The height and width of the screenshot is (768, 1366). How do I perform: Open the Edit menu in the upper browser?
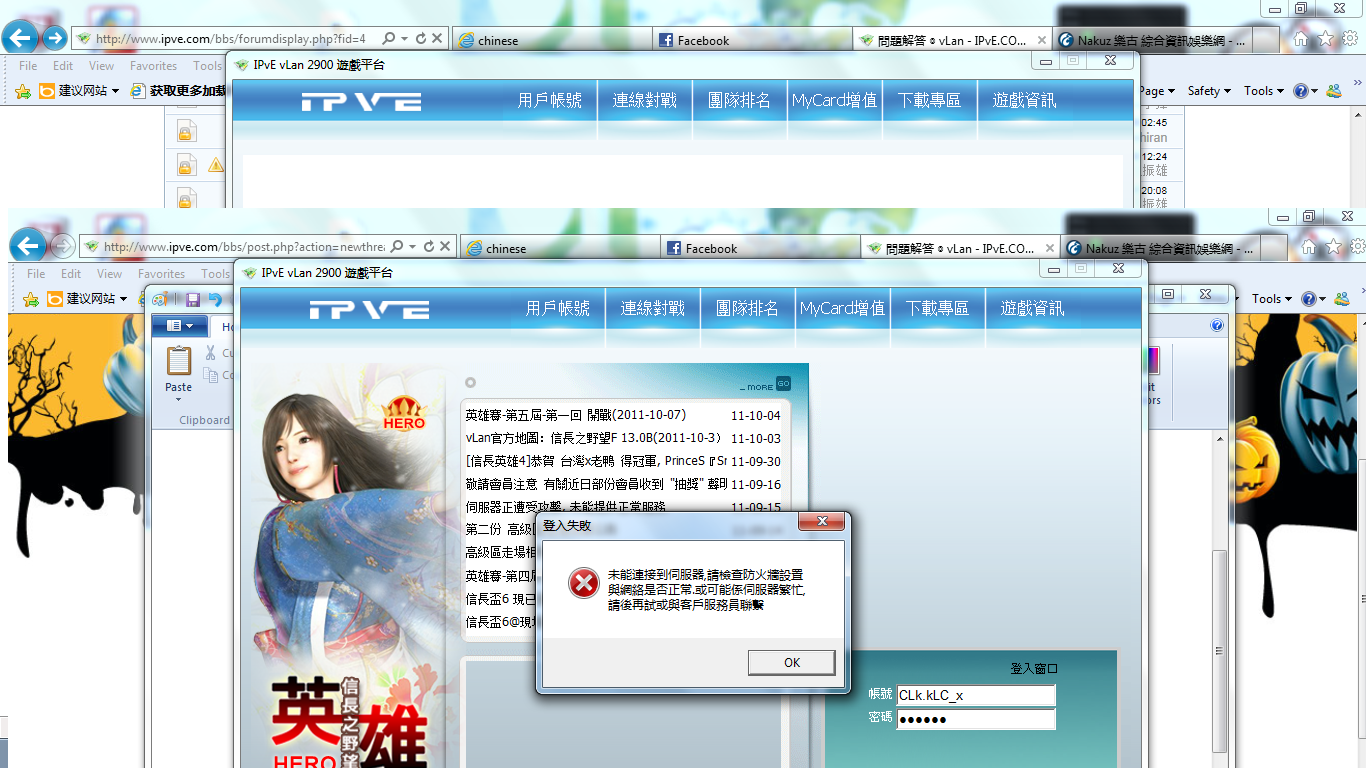(63, 66)
